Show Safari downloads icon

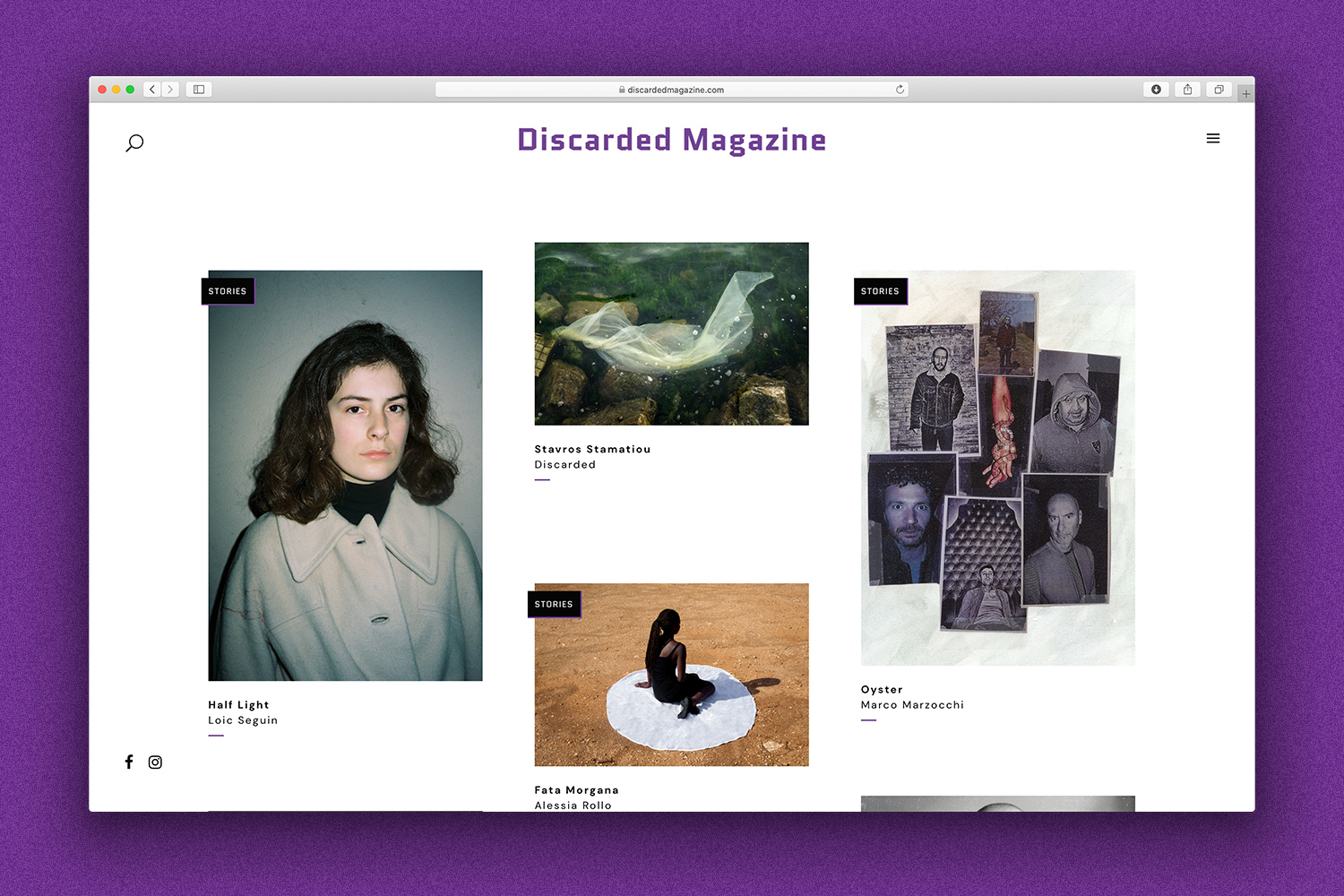tap(1156, 90)
